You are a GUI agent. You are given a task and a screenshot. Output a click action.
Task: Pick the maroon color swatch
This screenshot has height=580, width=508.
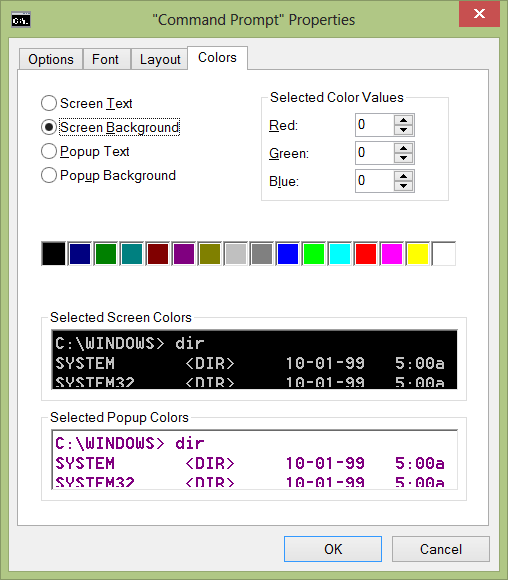tap(158, 254)
